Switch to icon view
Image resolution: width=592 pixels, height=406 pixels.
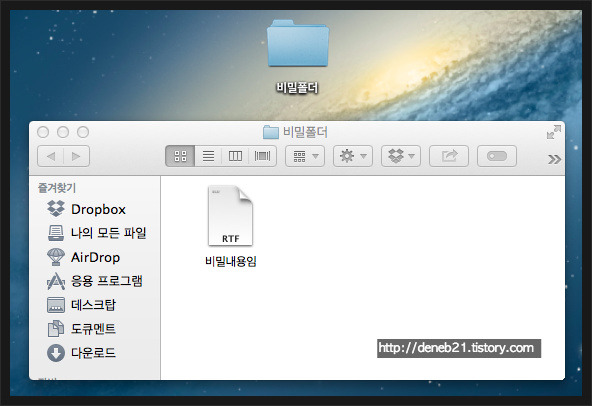pos(180,156)
